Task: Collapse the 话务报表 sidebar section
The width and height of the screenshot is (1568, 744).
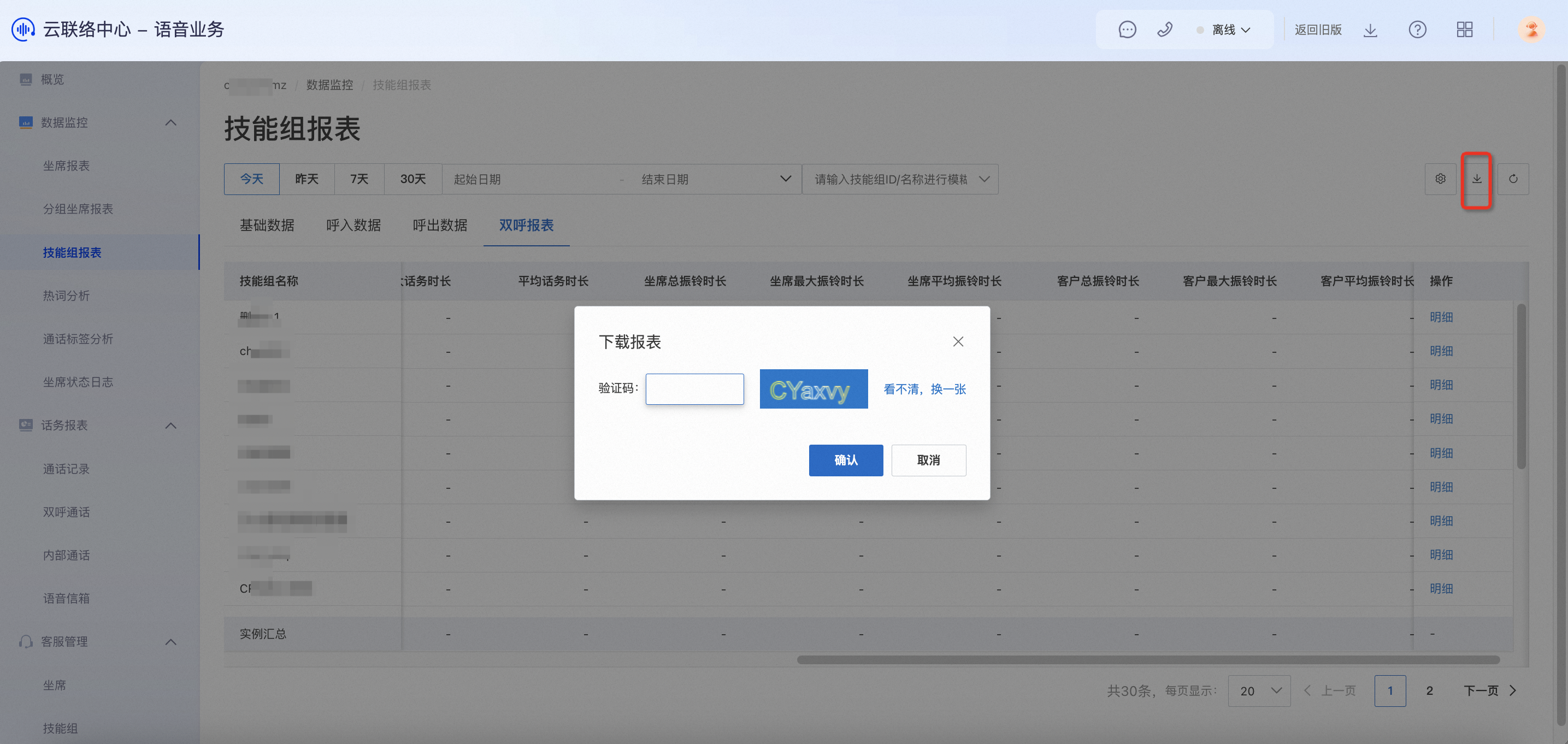Action: [170, 425]
